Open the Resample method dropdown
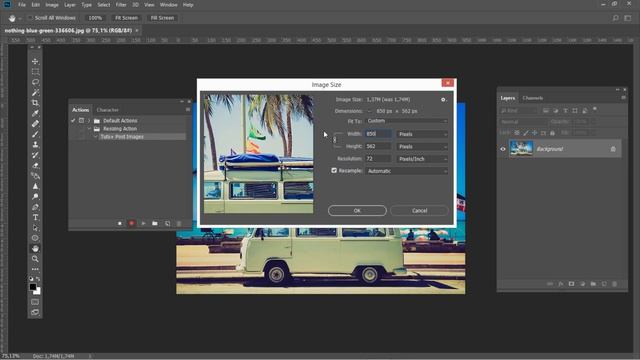 [407, 171]
